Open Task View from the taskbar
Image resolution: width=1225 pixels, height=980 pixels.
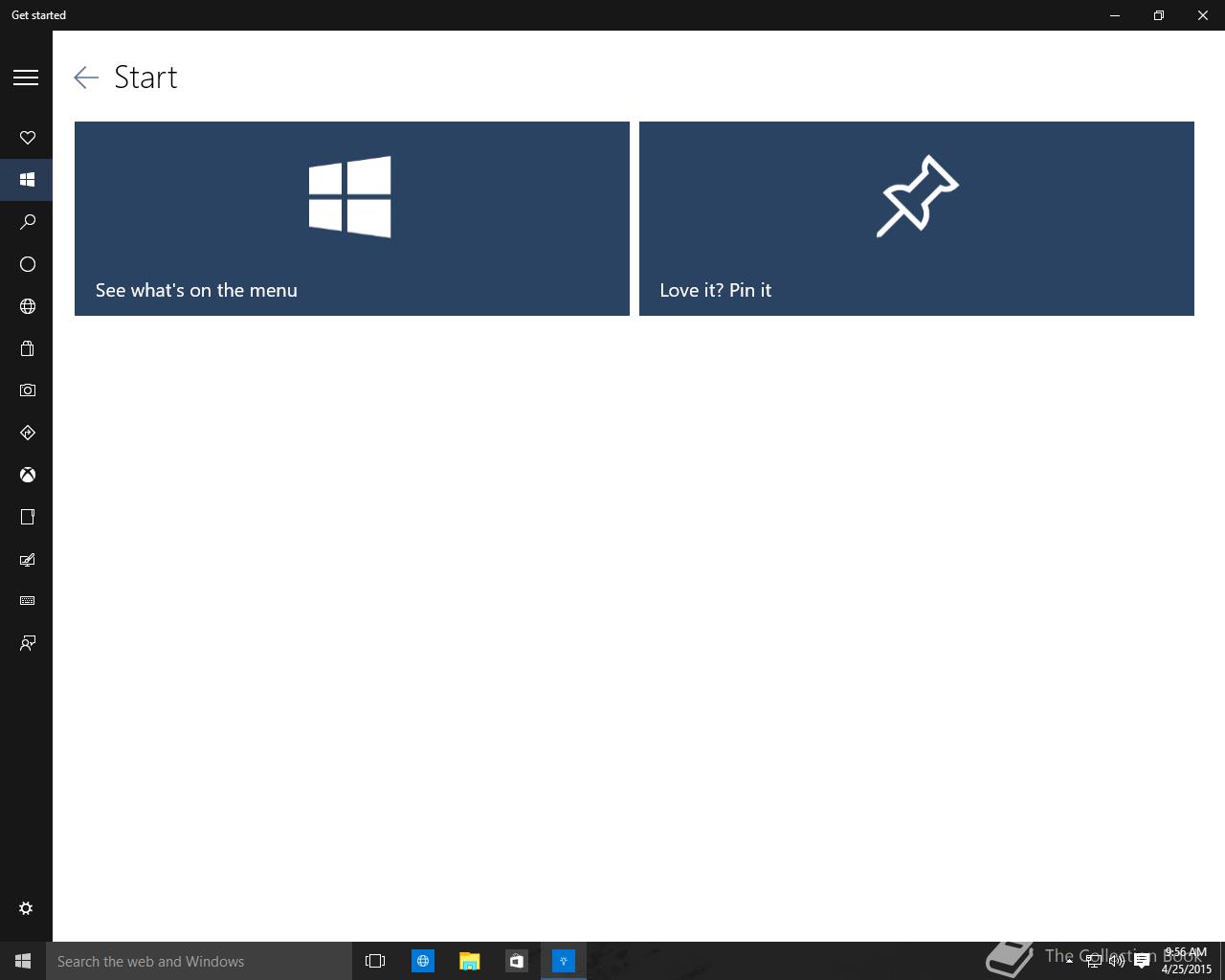coord(375,961)
